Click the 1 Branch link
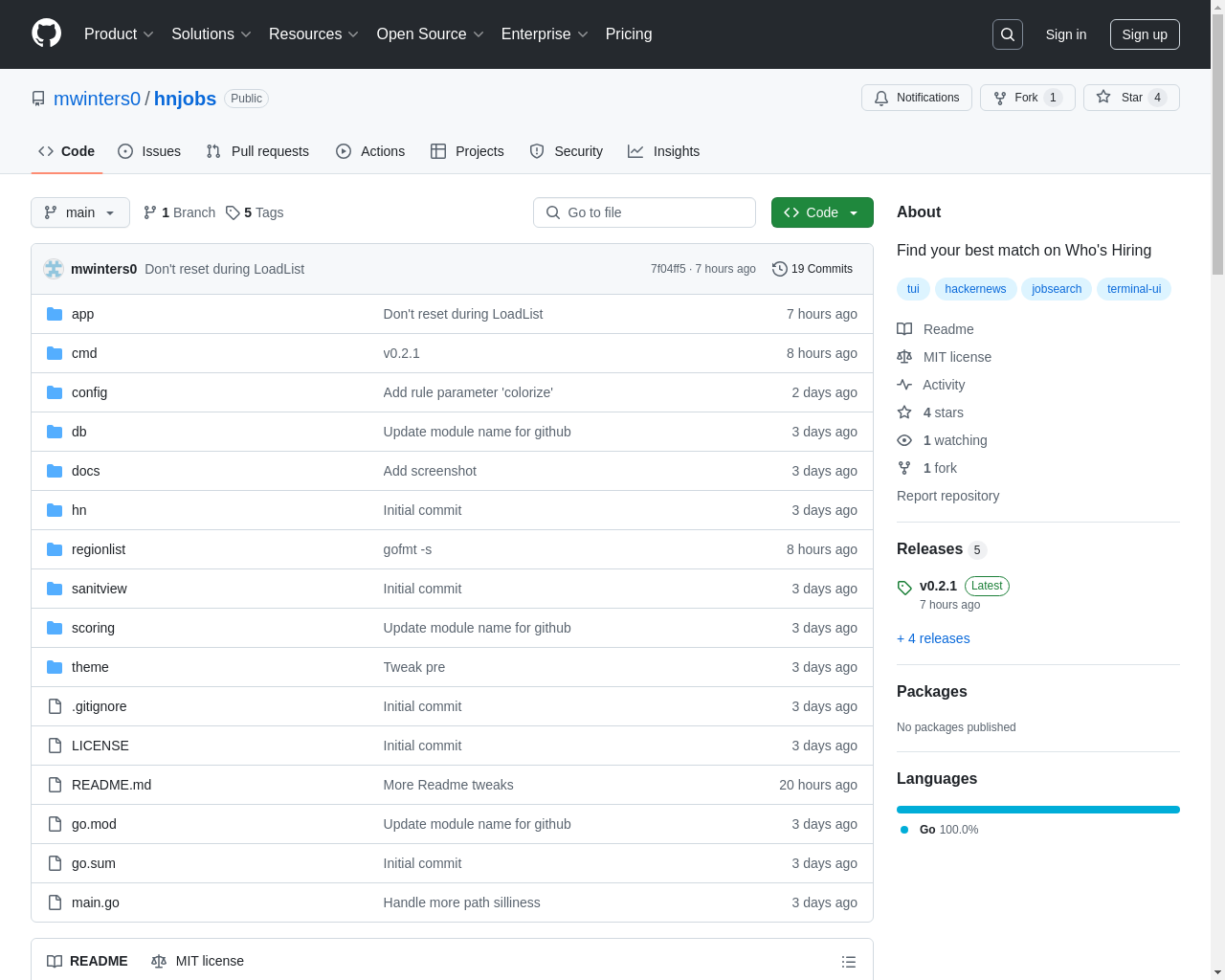 (179, 212)
